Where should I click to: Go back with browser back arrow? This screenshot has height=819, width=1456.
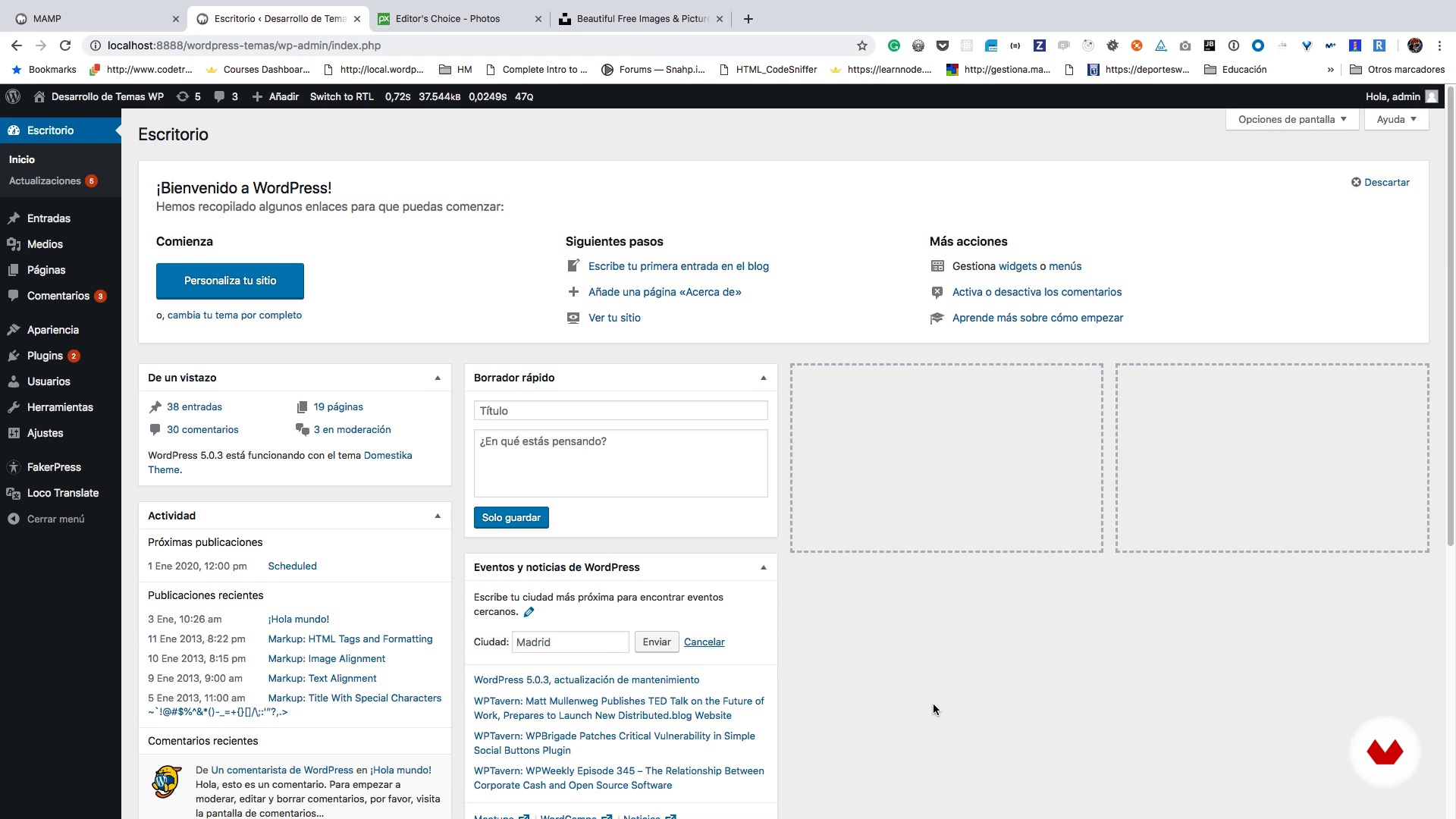[x=17, y=45]
